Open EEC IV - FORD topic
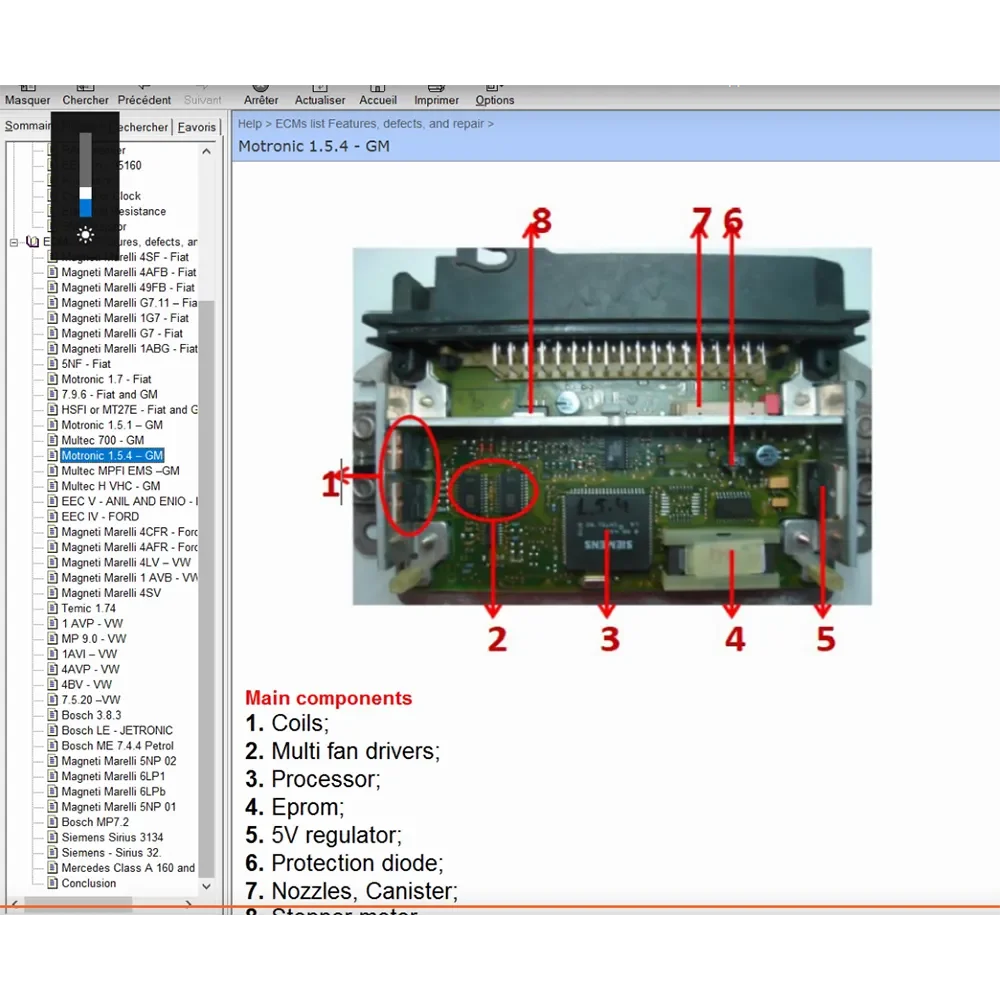This screenshot has height=1000, width=1000. (x=100, y=517)
